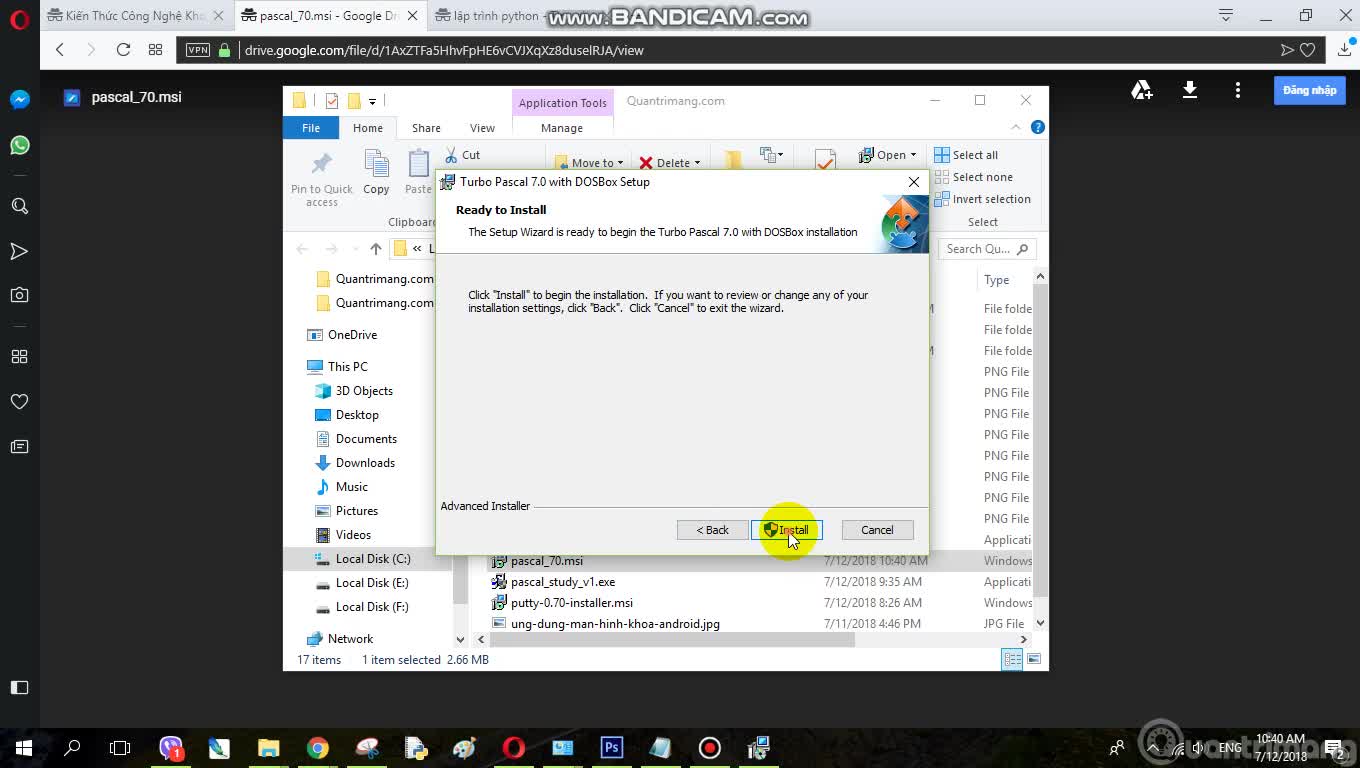Switch to Large icons view in status bar
The width and height of the screenshot is (1360, 768).
tap(1034, 659)
